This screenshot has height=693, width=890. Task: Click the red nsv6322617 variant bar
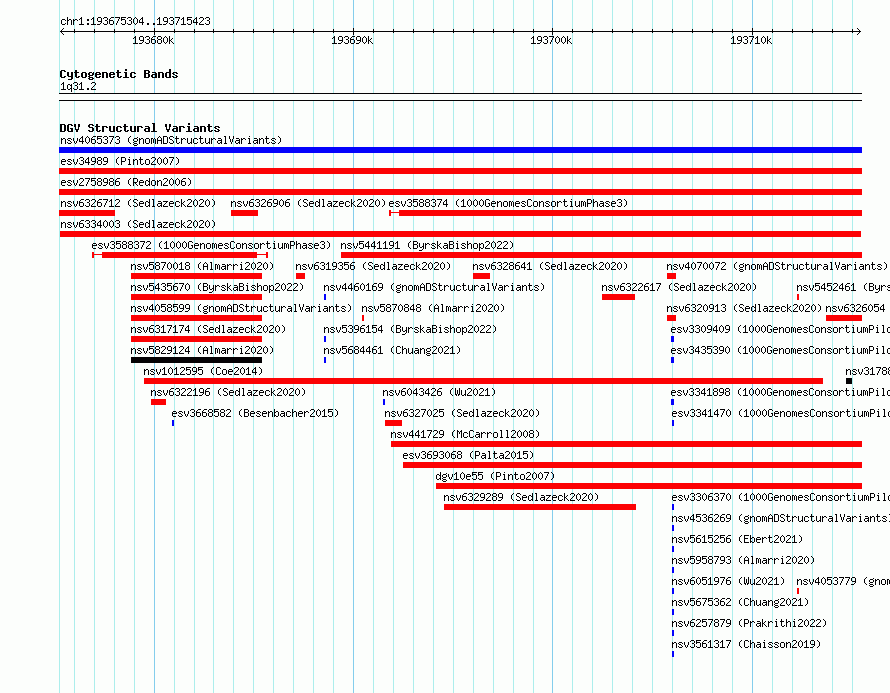pyautogui.click(x=618, y=297)
